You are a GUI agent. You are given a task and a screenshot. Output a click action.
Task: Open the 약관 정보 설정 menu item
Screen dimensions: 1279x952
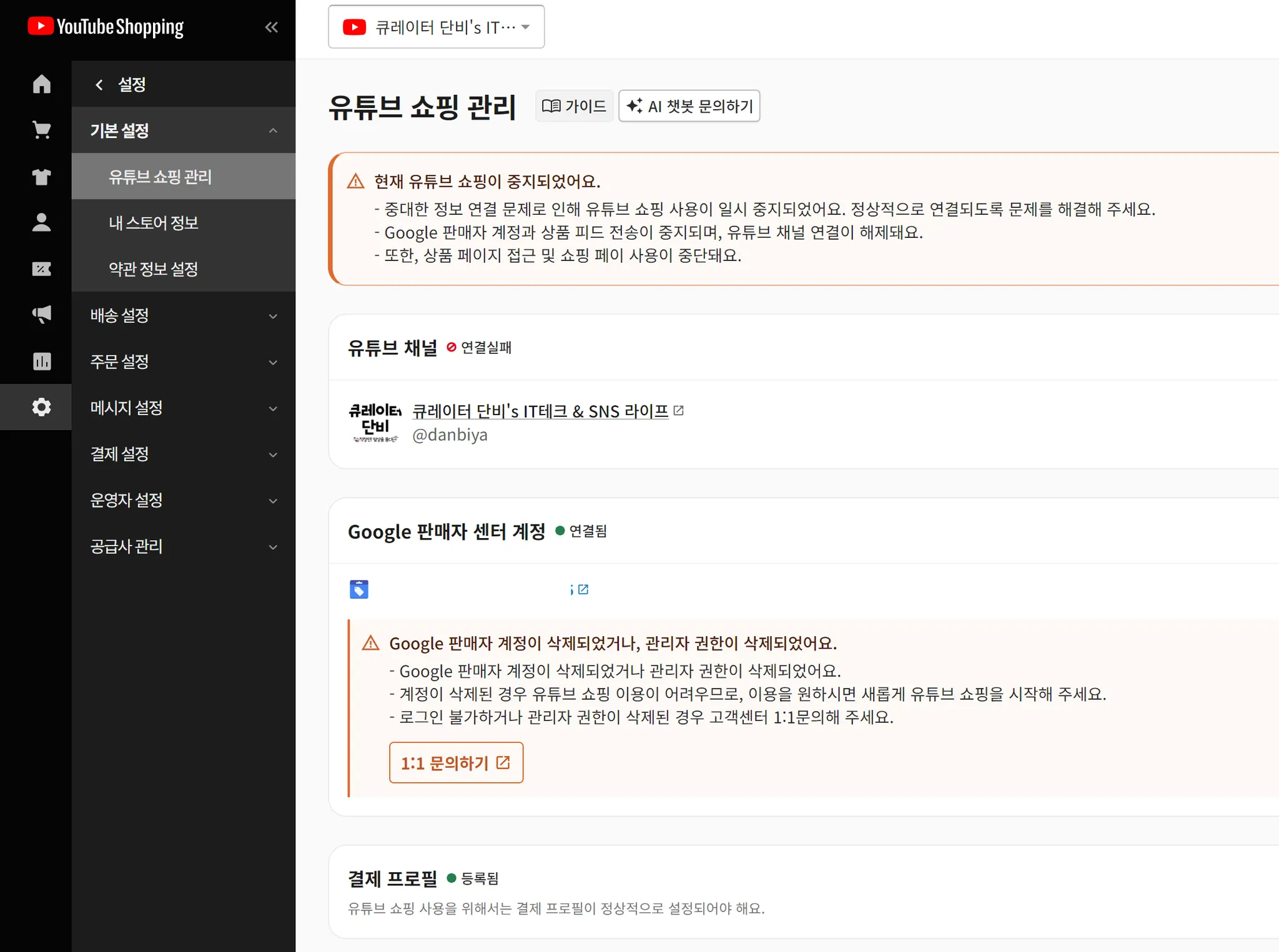tap(154, 268)
